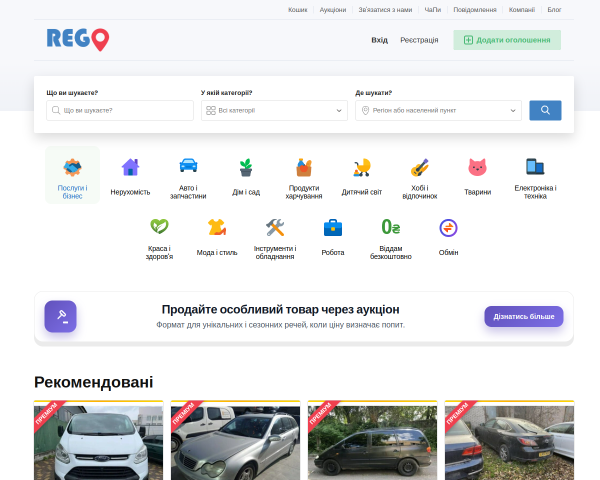Focus the Що ви шукаєте search field
This screenshot has width=600, height=480.
pos(120,110)
